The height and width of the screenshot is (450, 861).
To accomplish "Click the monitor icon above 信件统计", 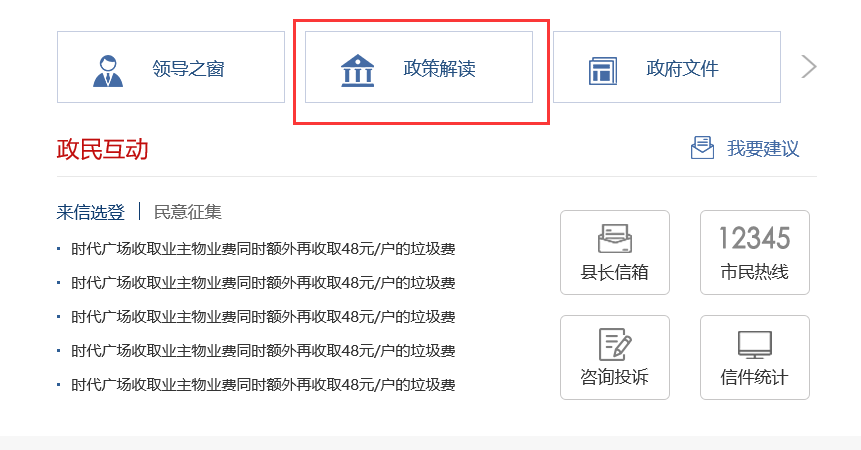I will (x=755, y=344).
